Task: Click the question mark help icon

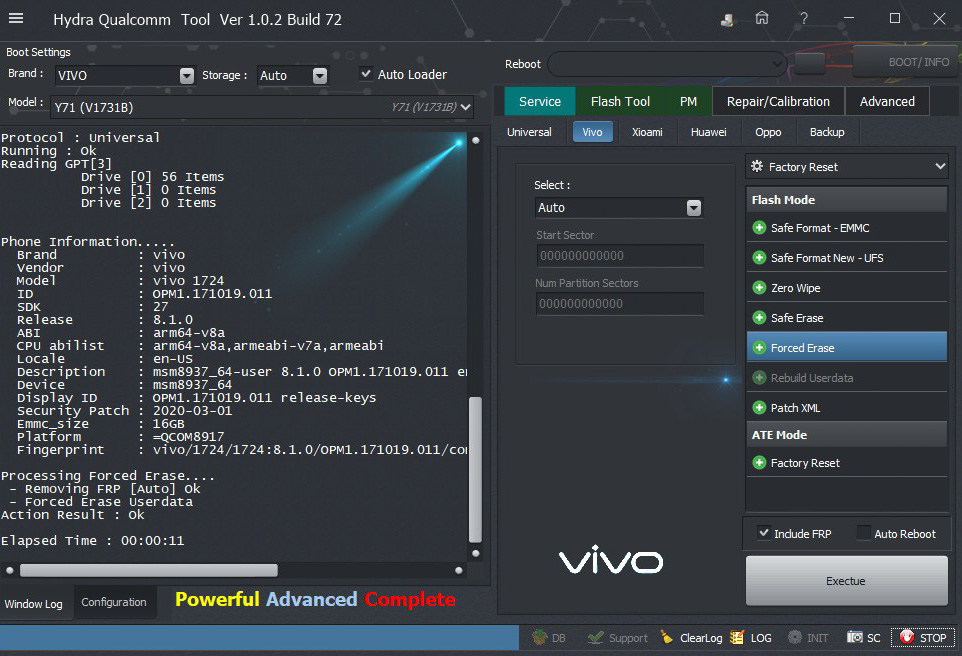Action: tap(804, 19)
